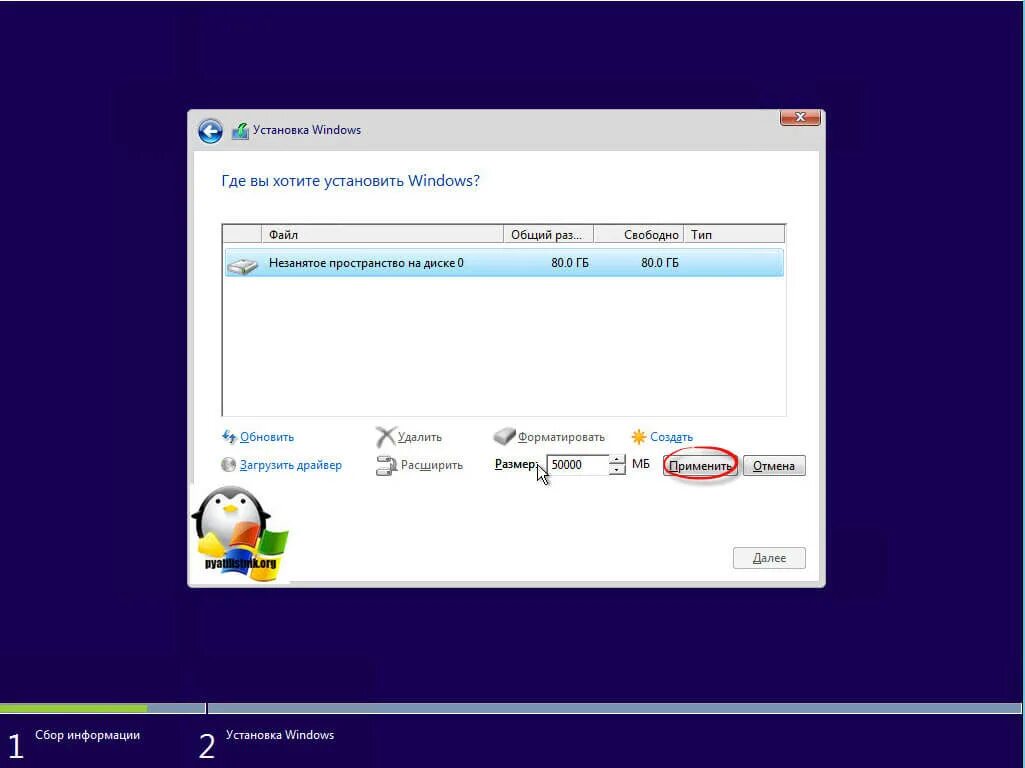The width and height of the screenshot is (1025, 768).
Task: Increase partition size with up spinner arrow
Action: pyautogui.click(x=616, y=459)
